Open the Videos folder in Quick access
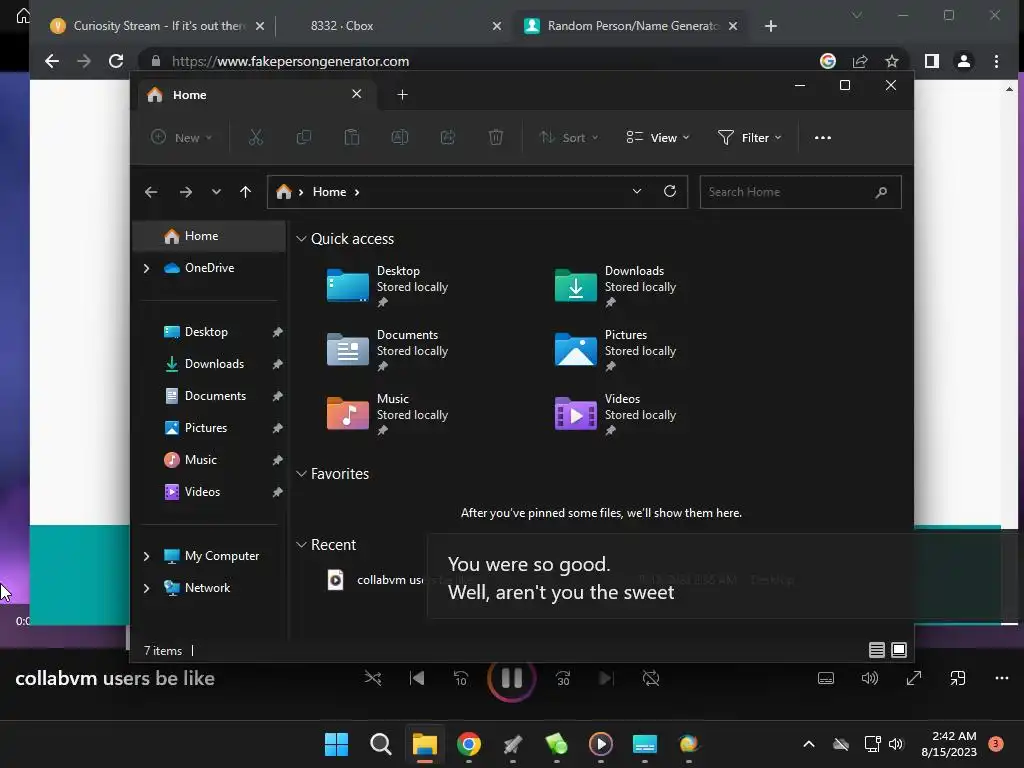This screenshot has height=768, width=1024. click(615, 413)
